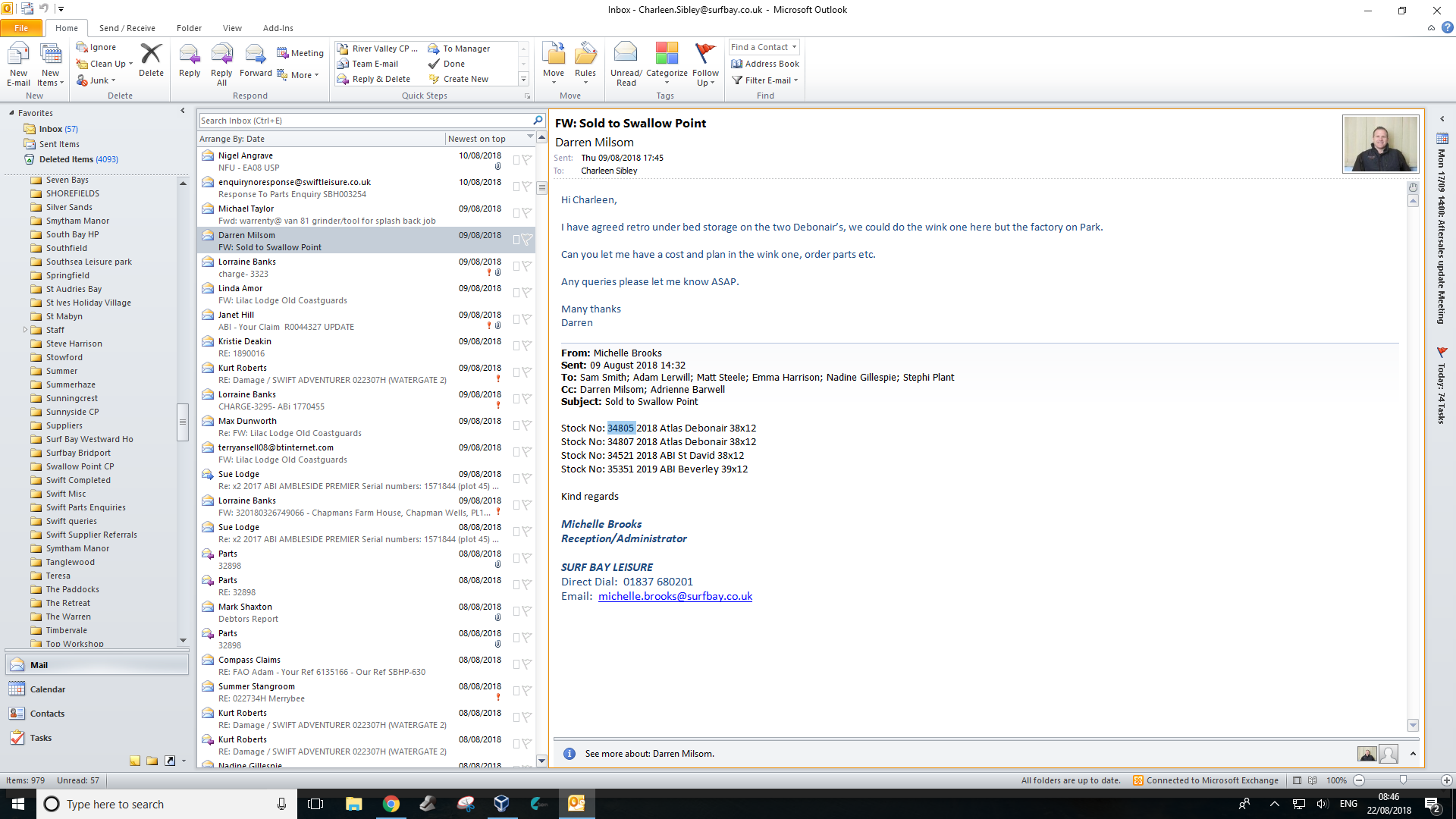Expand the Staff folder tree
The width and height of the screenshot is (1456, 819).
click(25, 330)
